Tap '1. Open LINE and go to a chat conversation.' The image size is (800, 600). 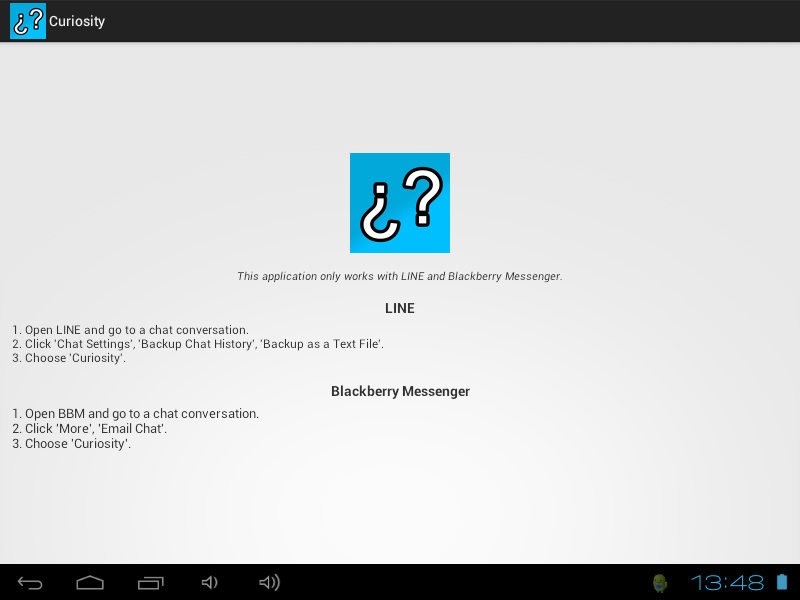coord(131,330)
